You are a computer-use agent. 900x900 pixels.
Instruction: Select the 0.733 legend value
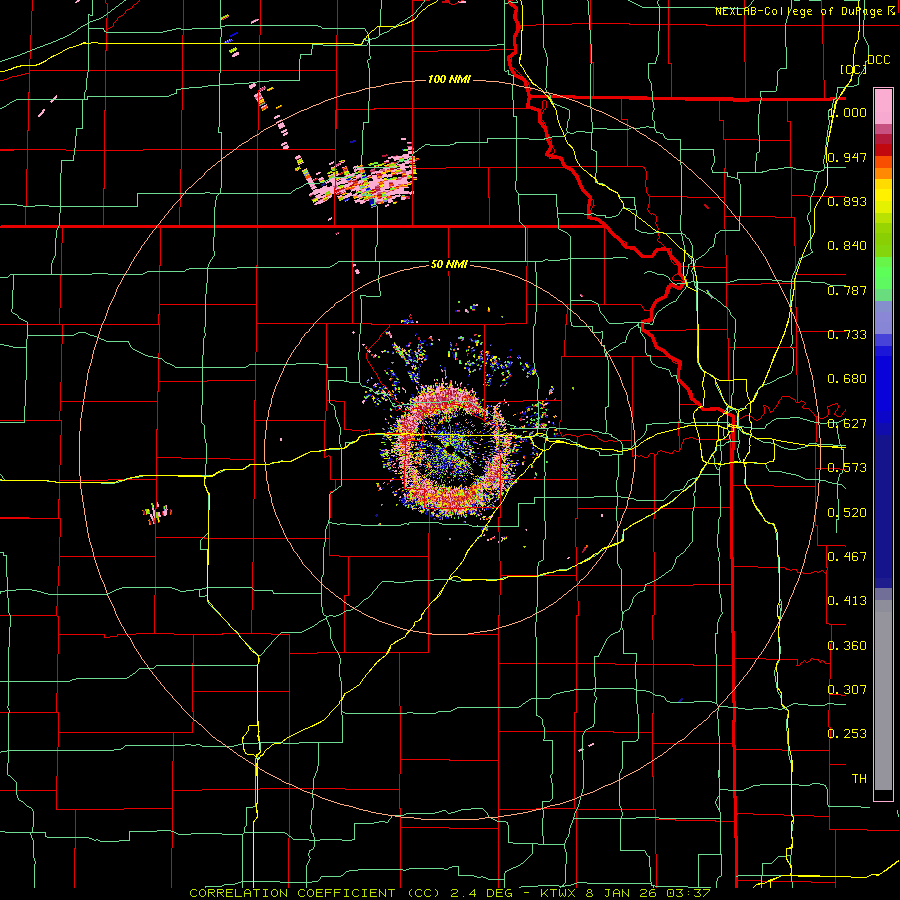click(847, 335)
